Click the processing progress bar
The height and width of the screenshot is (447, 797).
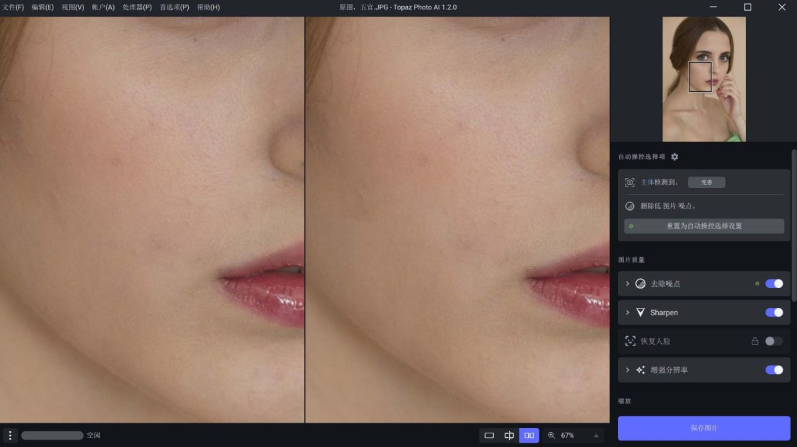[52, 435]
